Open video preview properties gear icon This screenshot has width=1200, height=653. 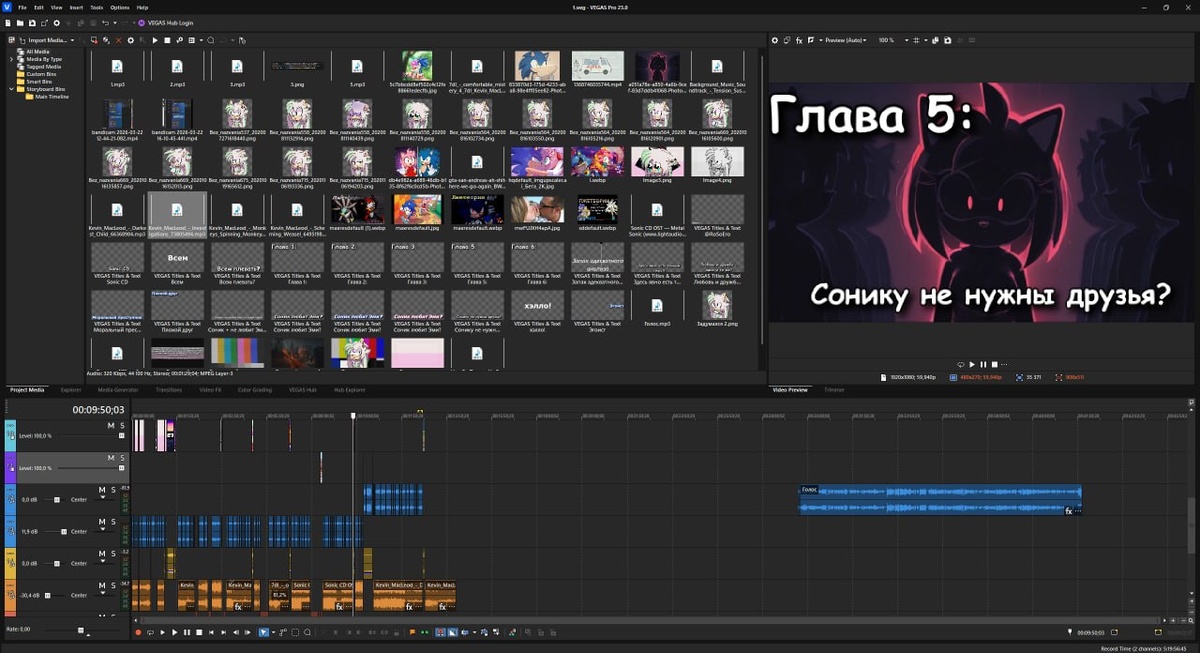click(775, 40)
